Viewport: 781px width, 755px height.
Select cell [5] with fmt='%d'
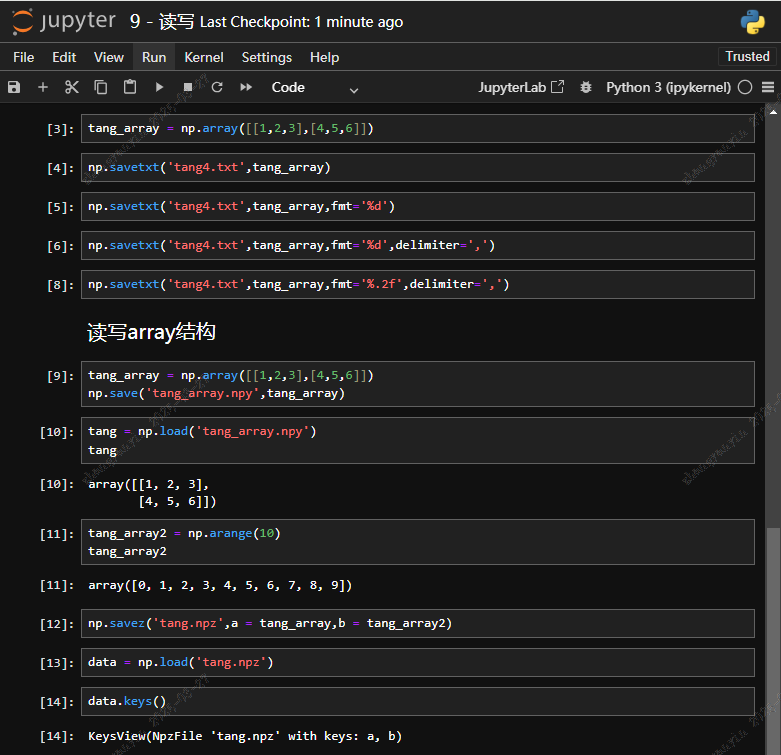417,206
